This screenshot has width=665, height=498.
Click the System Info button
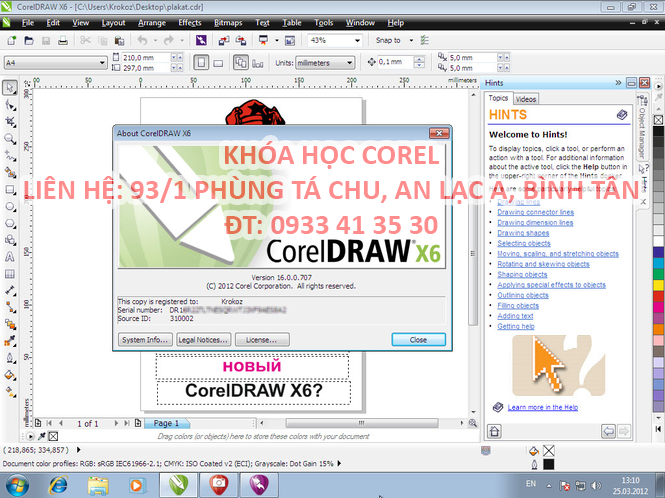click(145, 339)
